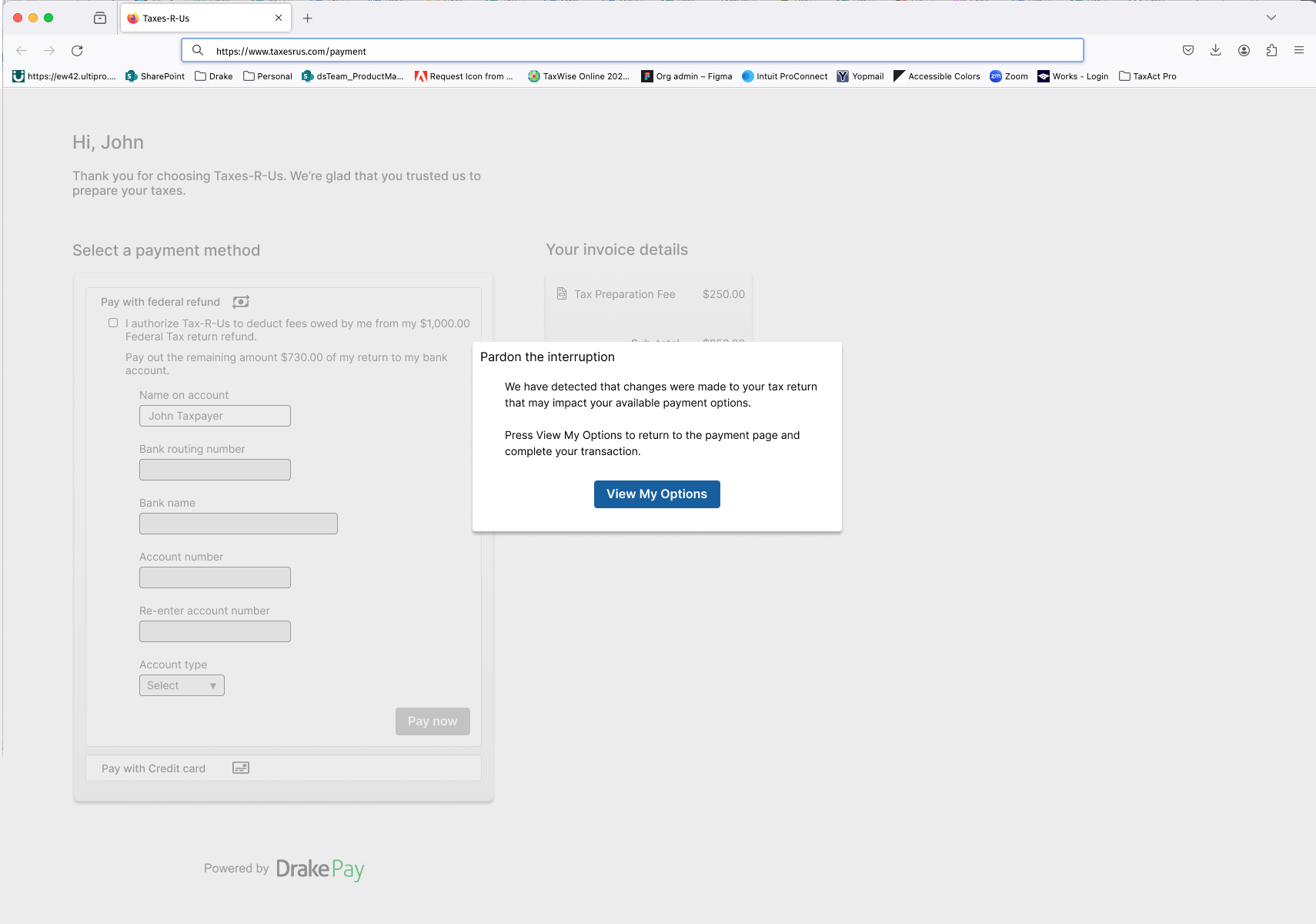Open the Firefox hamburger application menu

point(1299,51)
